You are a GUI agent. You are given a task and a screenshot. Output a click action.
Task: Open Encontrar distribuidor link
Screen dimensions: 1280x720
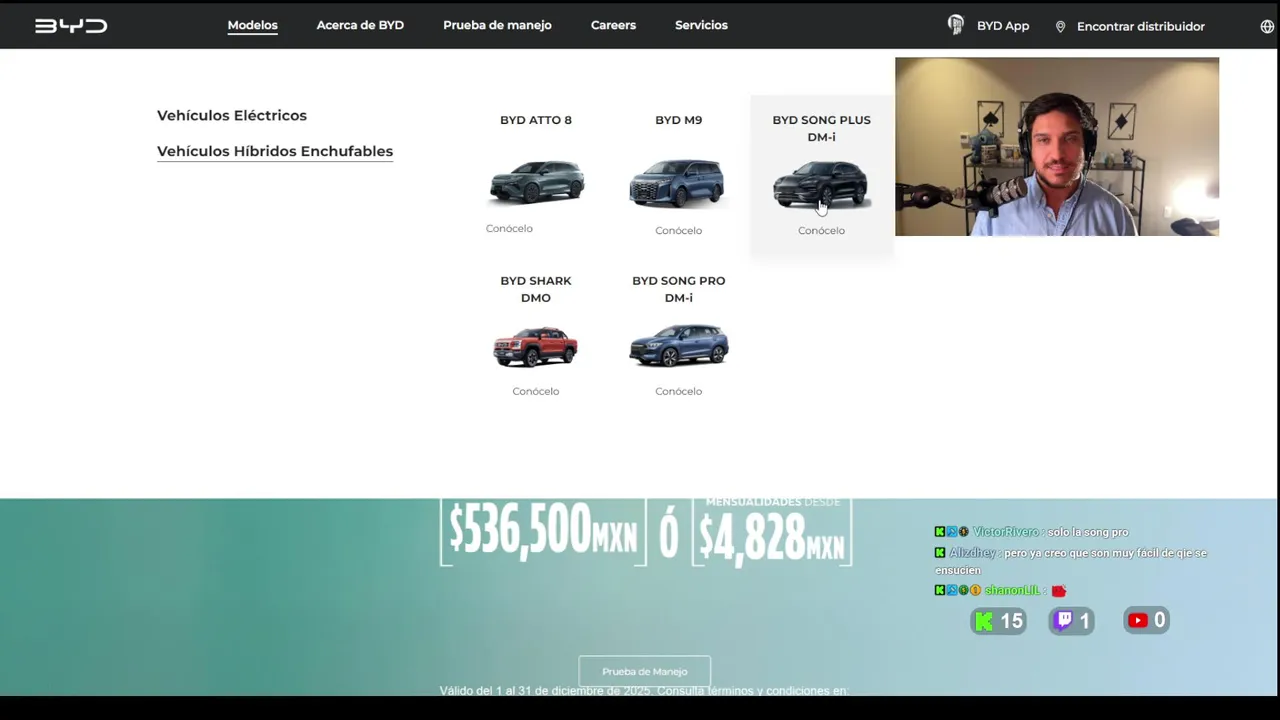[x=1141, y=26]
